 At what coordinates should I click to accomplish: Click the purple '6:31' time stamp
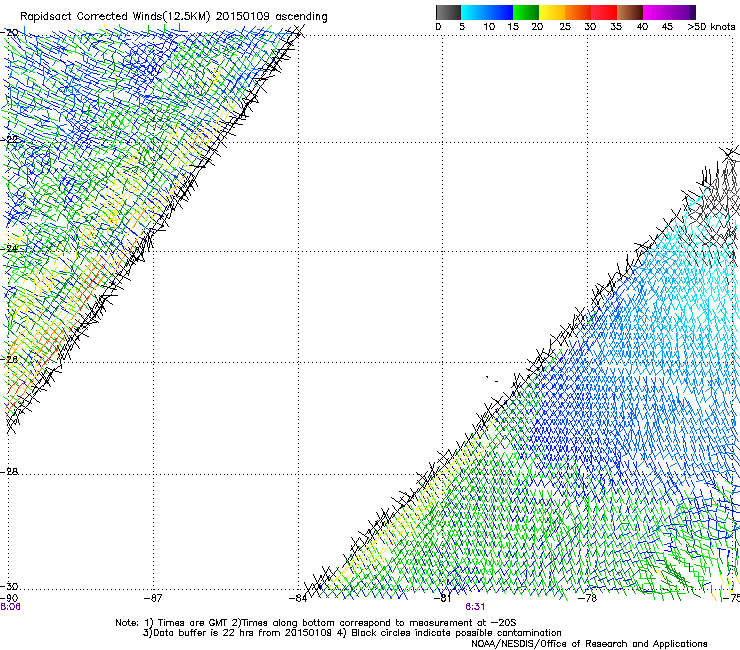pos(475,607)
